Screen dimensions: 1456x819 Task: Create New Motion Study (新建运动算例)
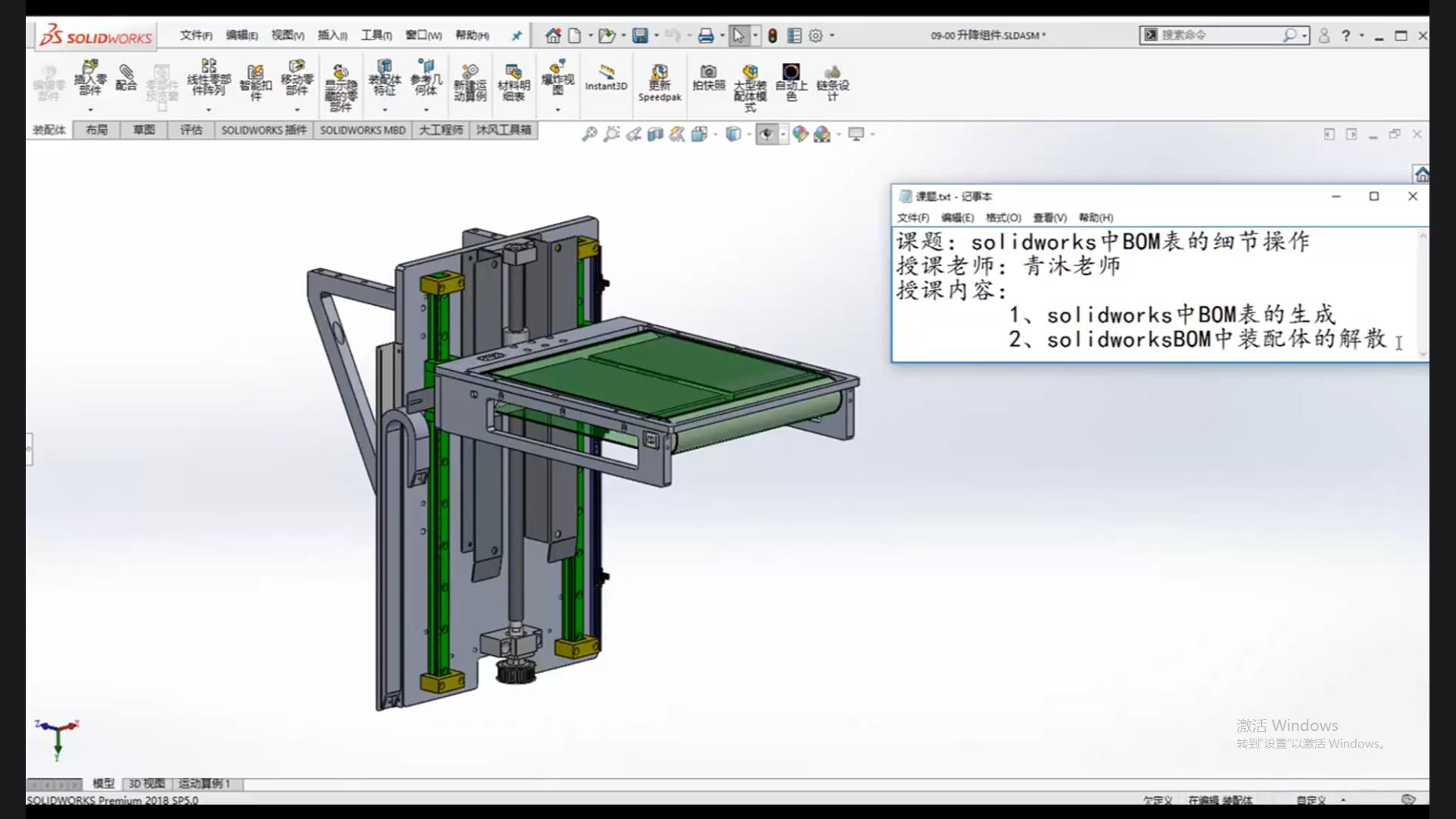click(x=470, y=82)
